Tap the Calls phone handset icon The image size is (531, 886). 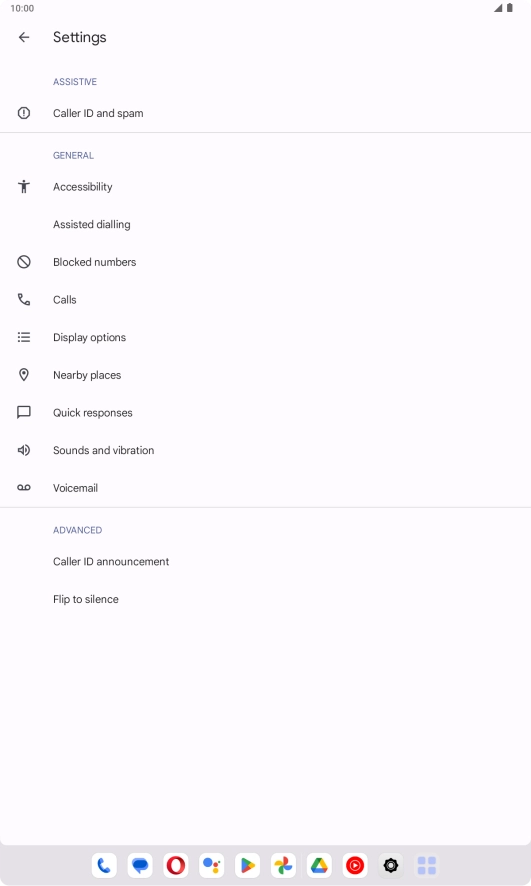(24, 299)
